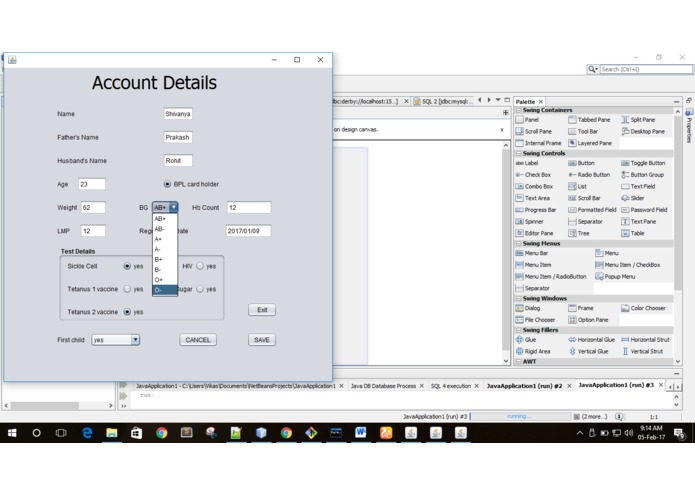Select the Horizontal Glue palette item
Viewport: 695px width, 494px height.
click(591, 340)
